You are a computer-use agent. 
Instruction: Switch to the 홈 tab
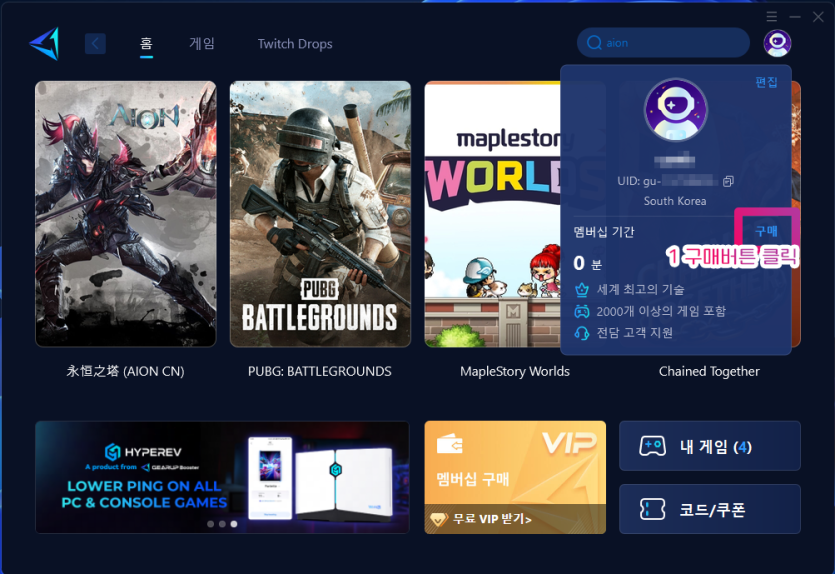[x=146, y=44]
